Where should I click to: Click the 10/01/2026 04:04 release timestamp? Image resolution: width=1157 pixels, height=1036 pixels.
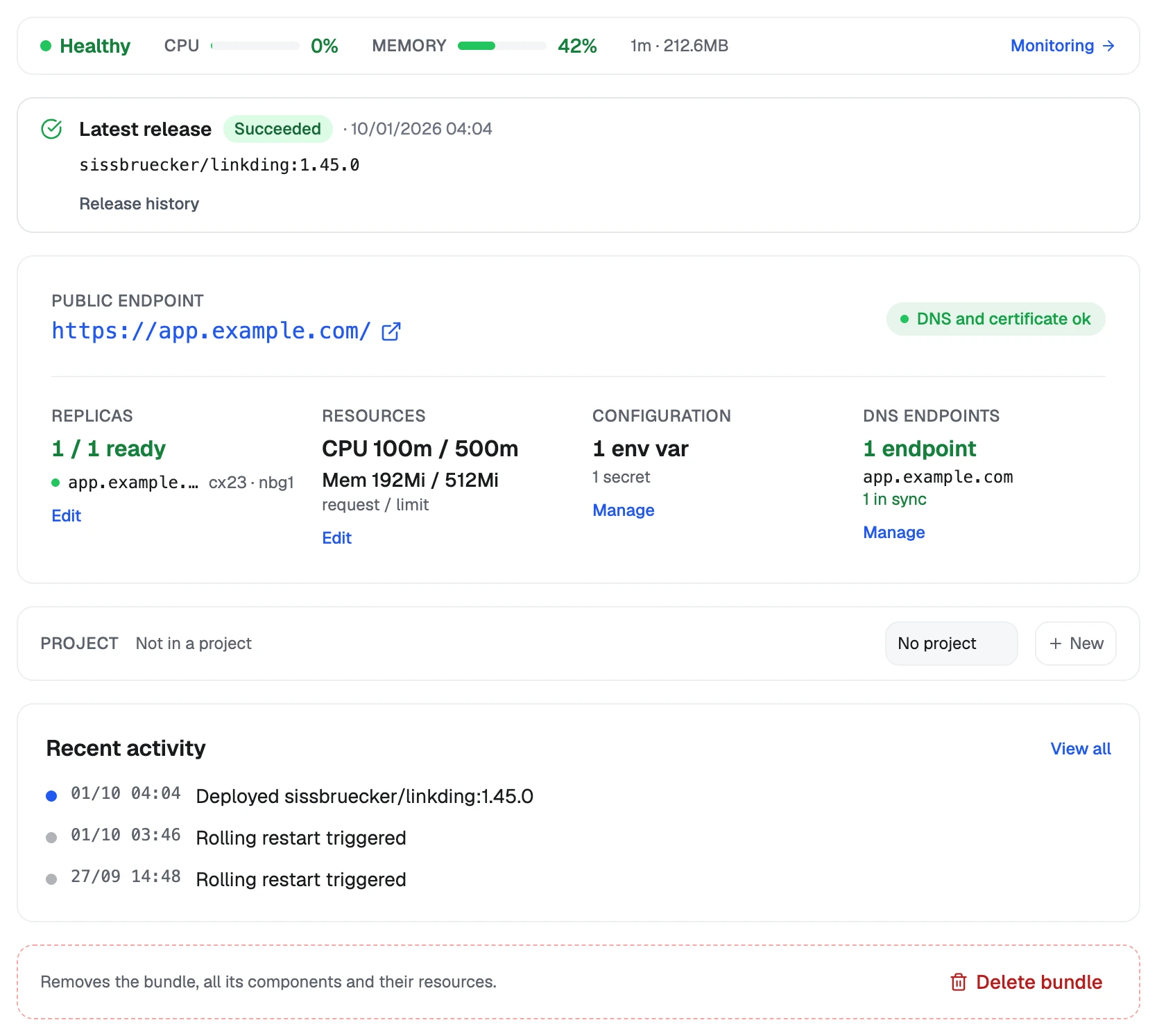click(x=421, y=129)
